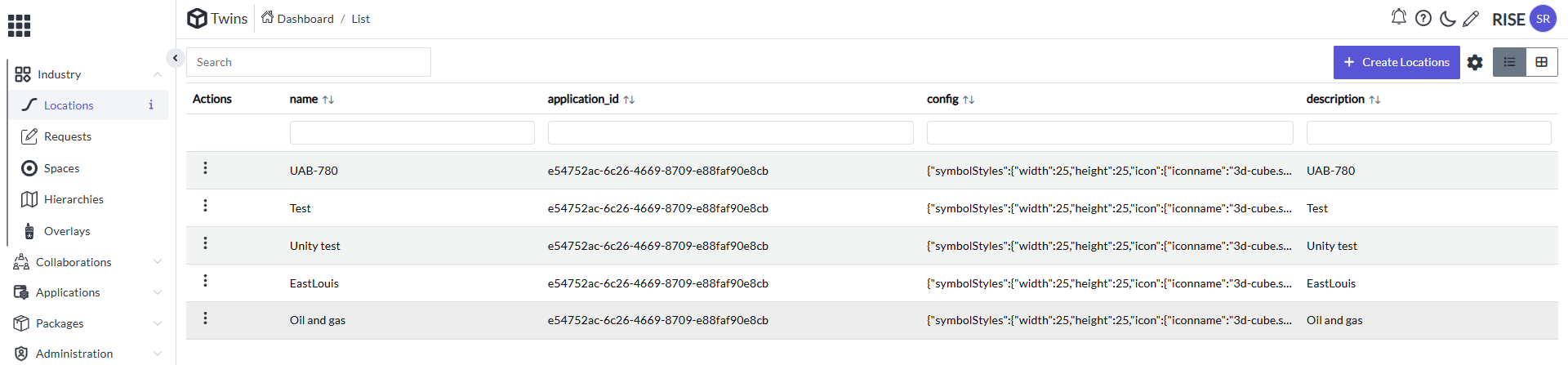This screenshot has height=365, width=1568.
Task: Click the config column filter field
Action: point(1110,132)
